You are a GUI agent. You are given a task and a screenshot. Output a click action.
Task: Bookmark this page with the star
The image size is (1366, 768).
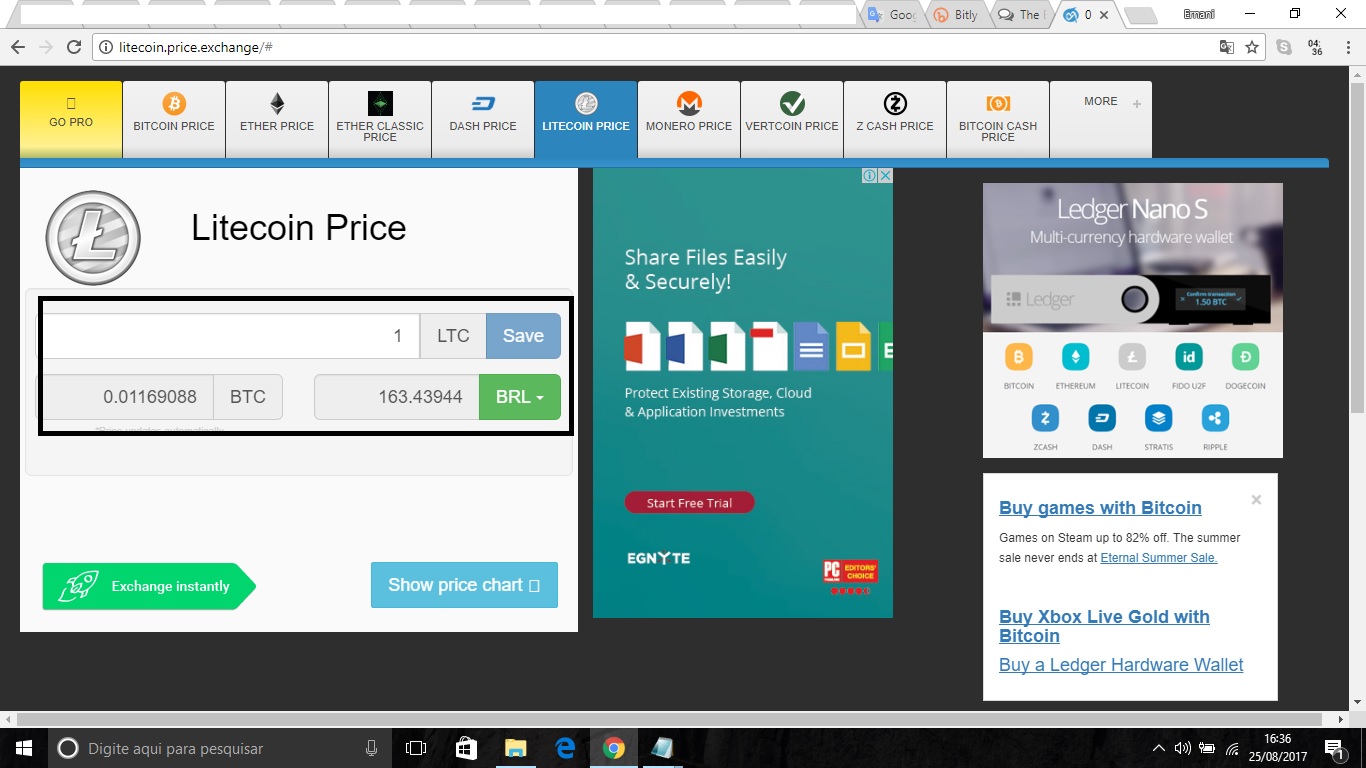point(1252,47)
